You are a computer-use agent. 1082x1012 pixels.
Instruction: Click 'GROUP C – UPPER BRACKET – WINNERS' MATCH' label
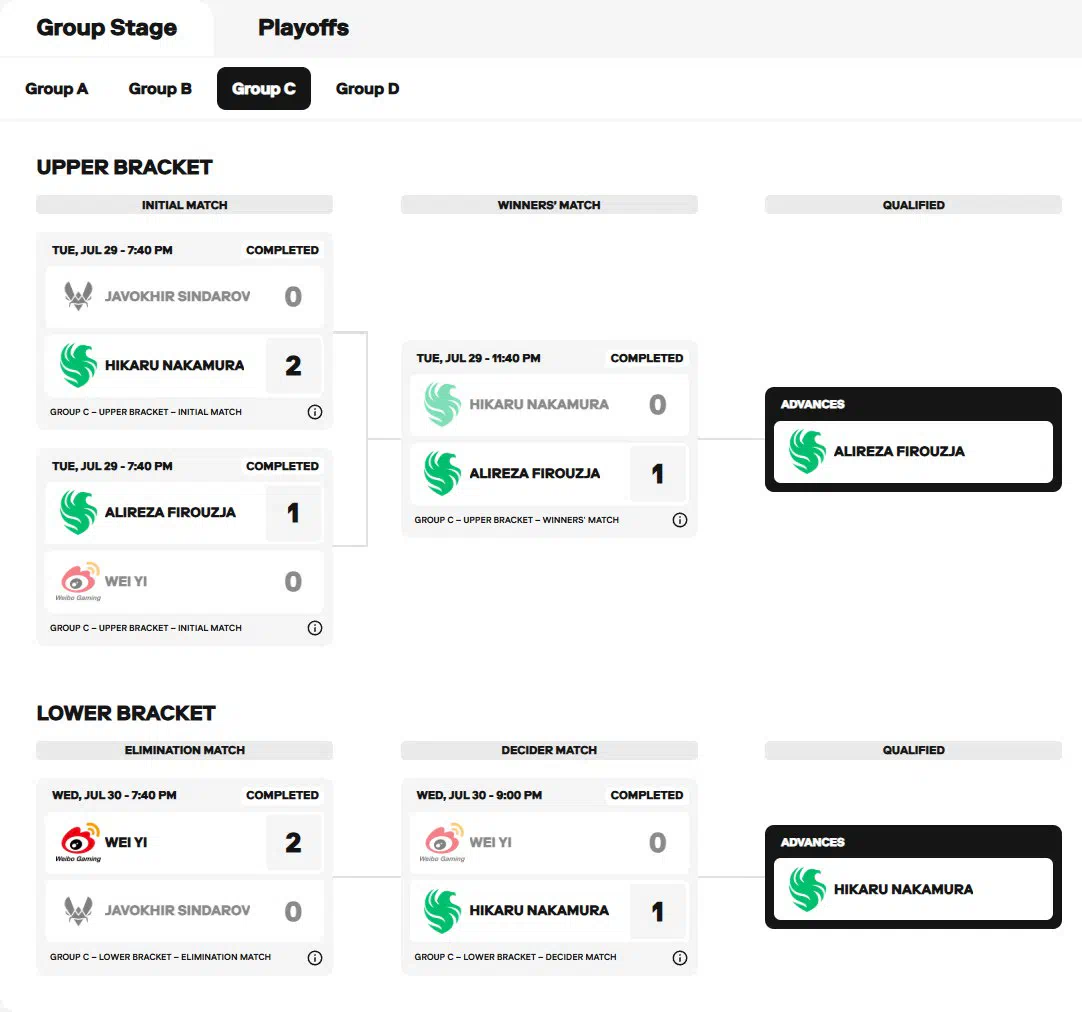[516, 520]
